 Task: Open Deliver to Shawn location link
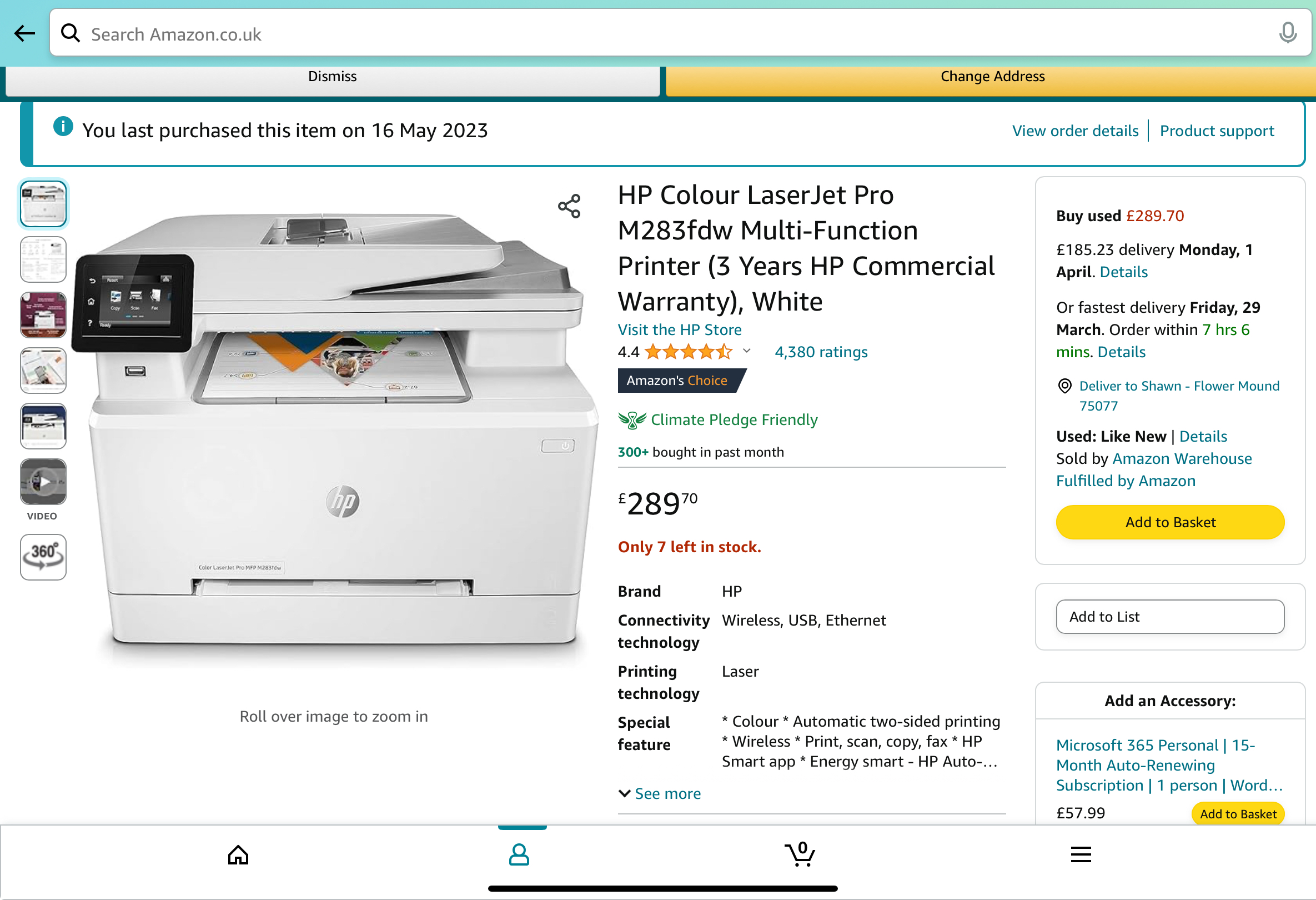point(1178,396)
